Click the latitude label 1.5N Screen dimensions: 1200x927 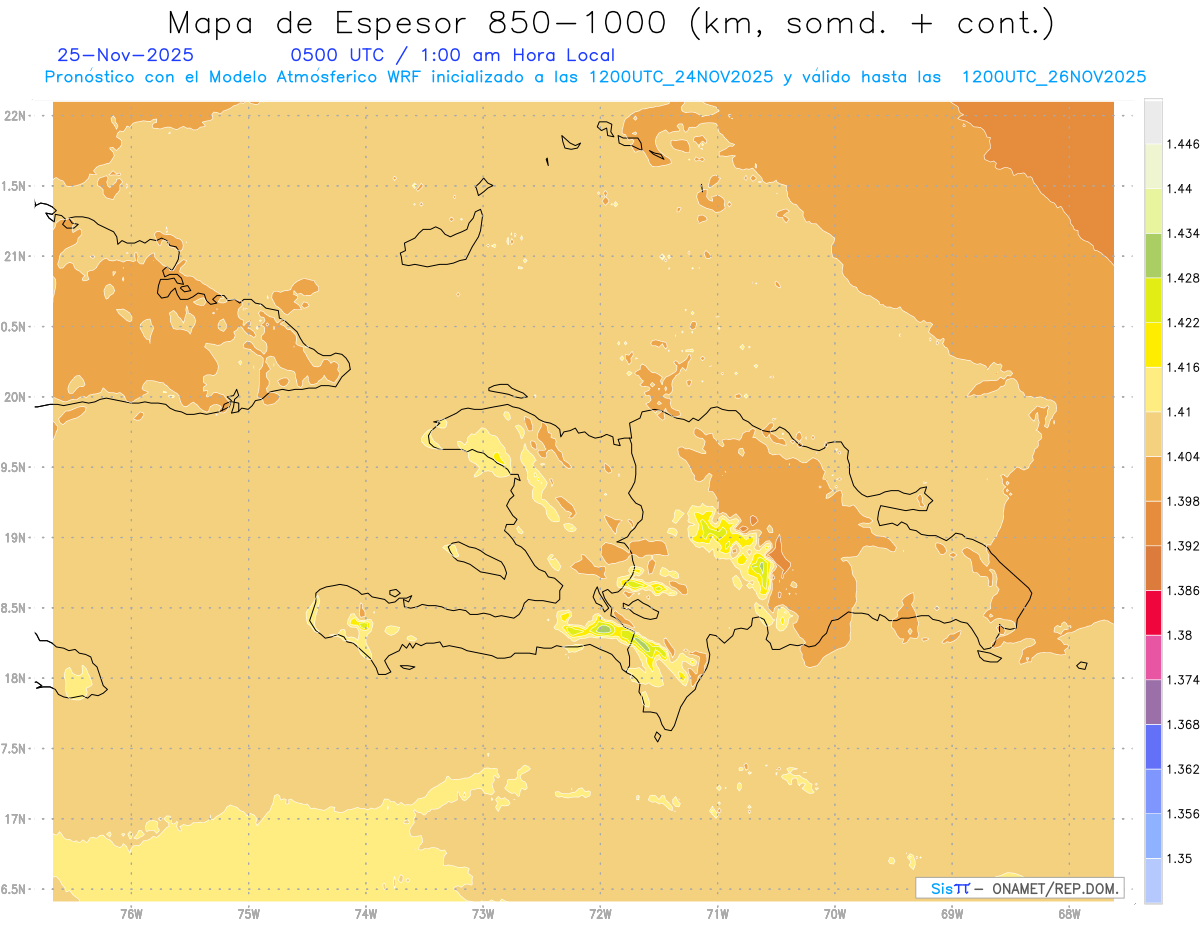(14, 186)
